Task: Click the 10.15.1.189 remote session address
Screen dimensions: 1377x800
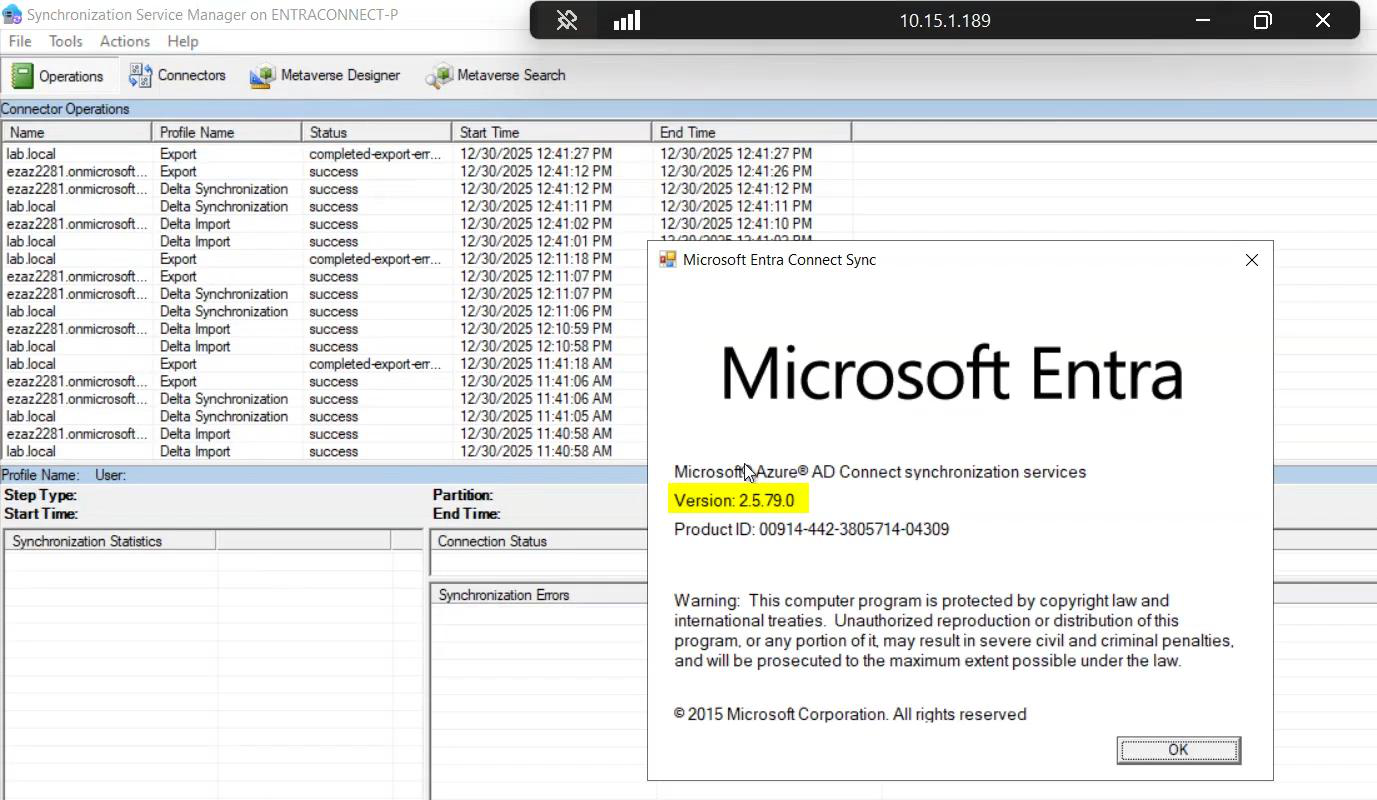Action: [x=944, y=20]
